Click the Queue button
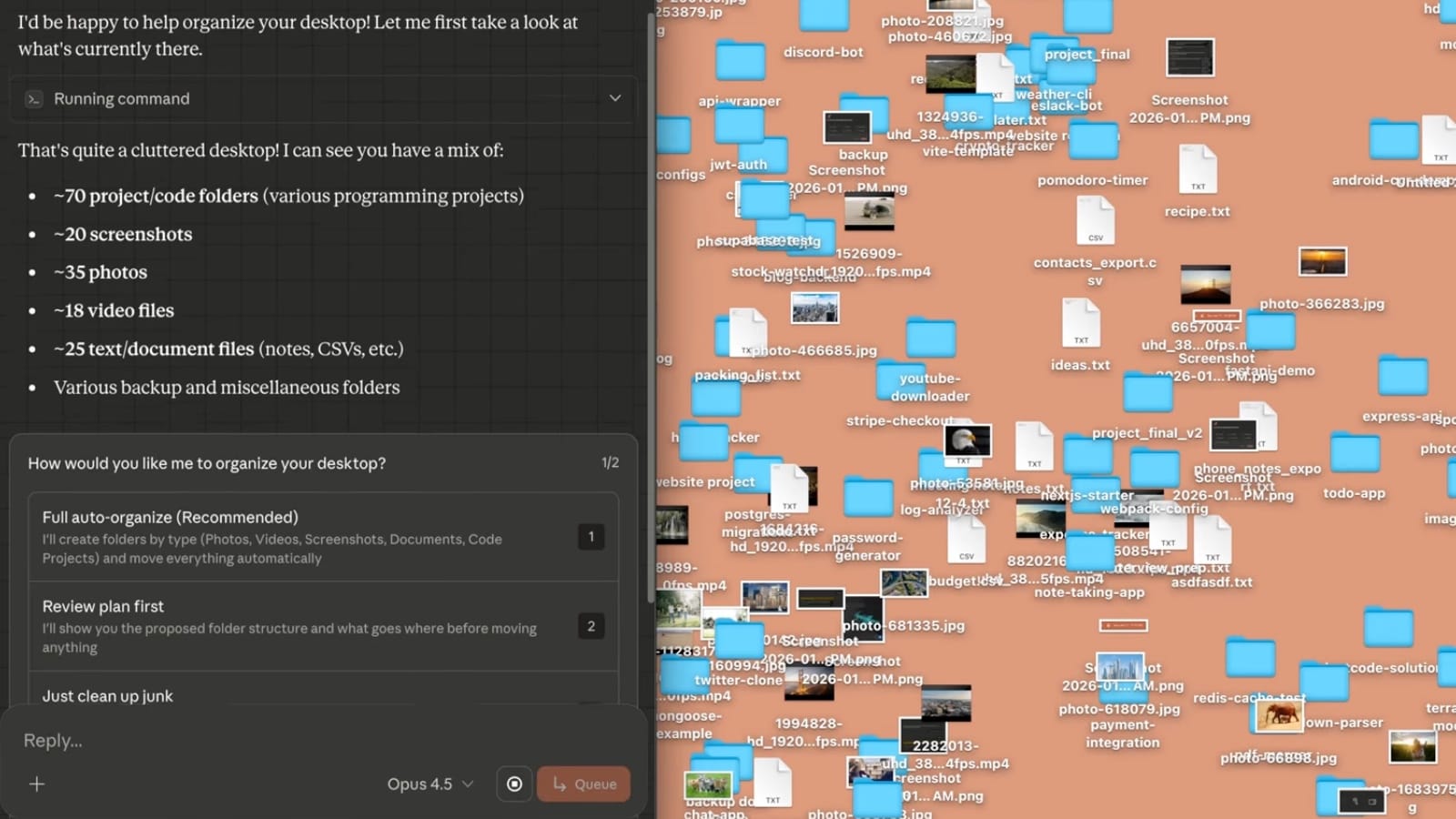This screenshot has height=819, width=1456. coord(583,784)
